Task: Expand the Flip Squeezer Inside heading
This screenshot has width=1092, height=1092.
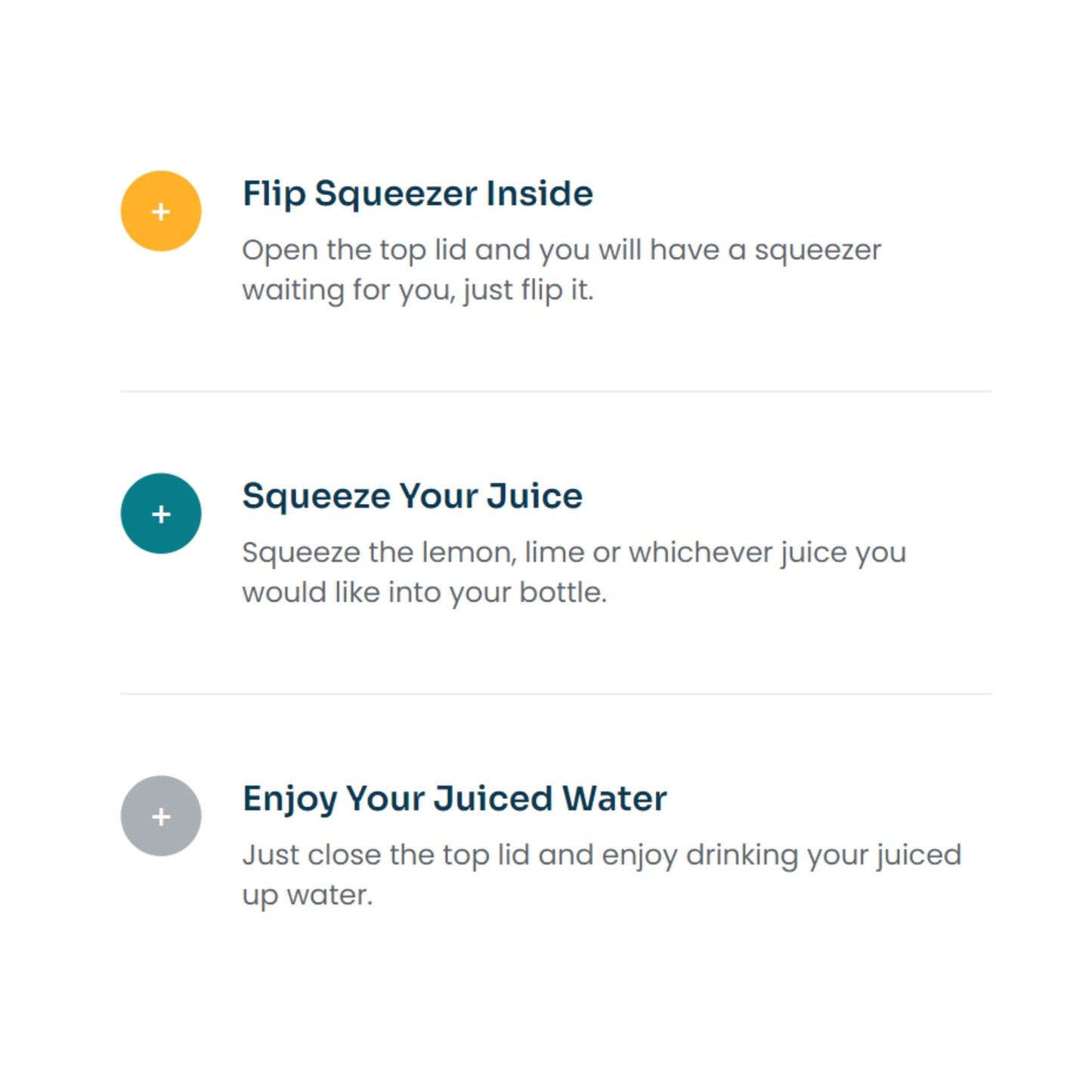Action: tap(417, 193)
